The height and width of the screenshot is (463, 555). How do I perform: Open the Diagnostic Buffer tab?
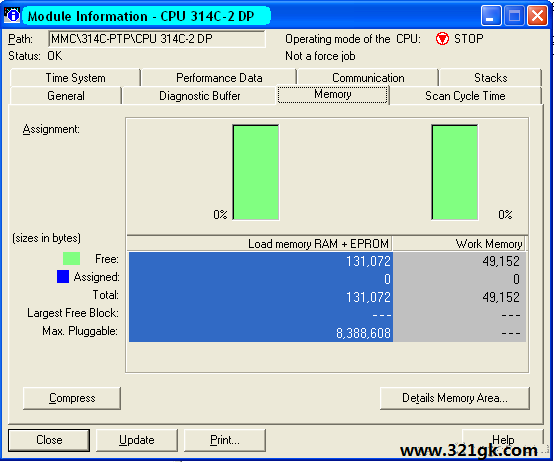pos(199,96)
